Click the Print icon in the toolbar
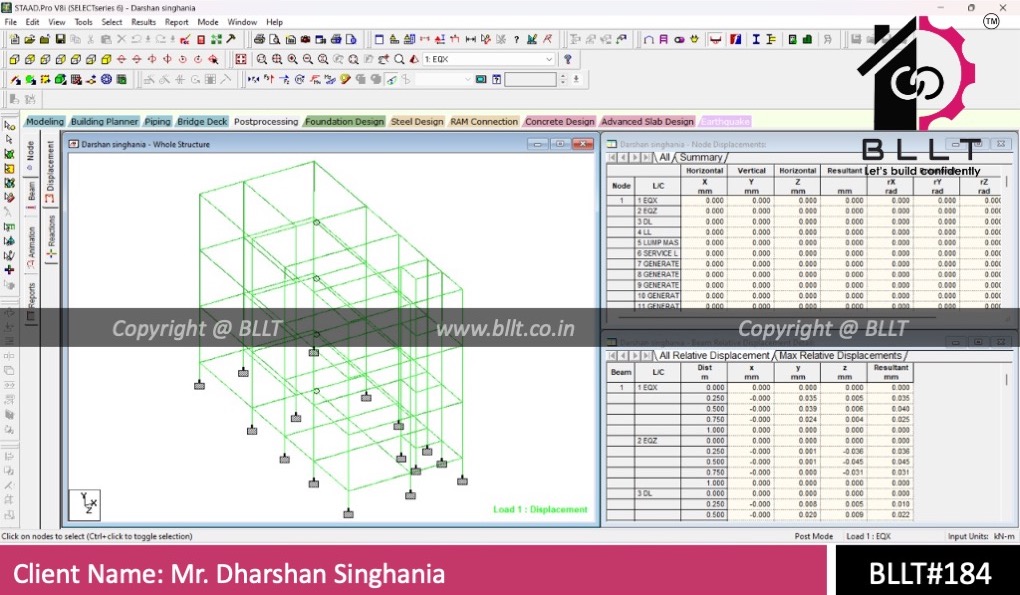 [x=259, y=39]
